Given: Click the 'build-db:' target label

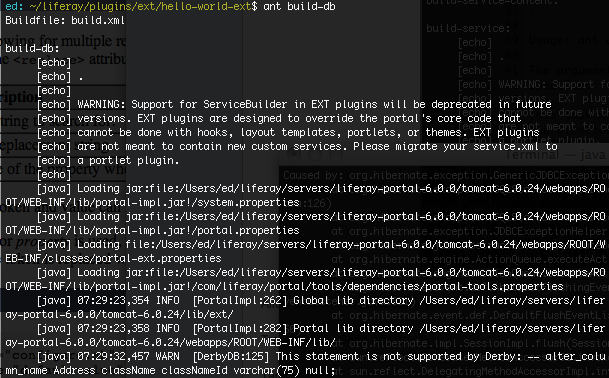Looking at the screenshot, I should click(32, 48).
